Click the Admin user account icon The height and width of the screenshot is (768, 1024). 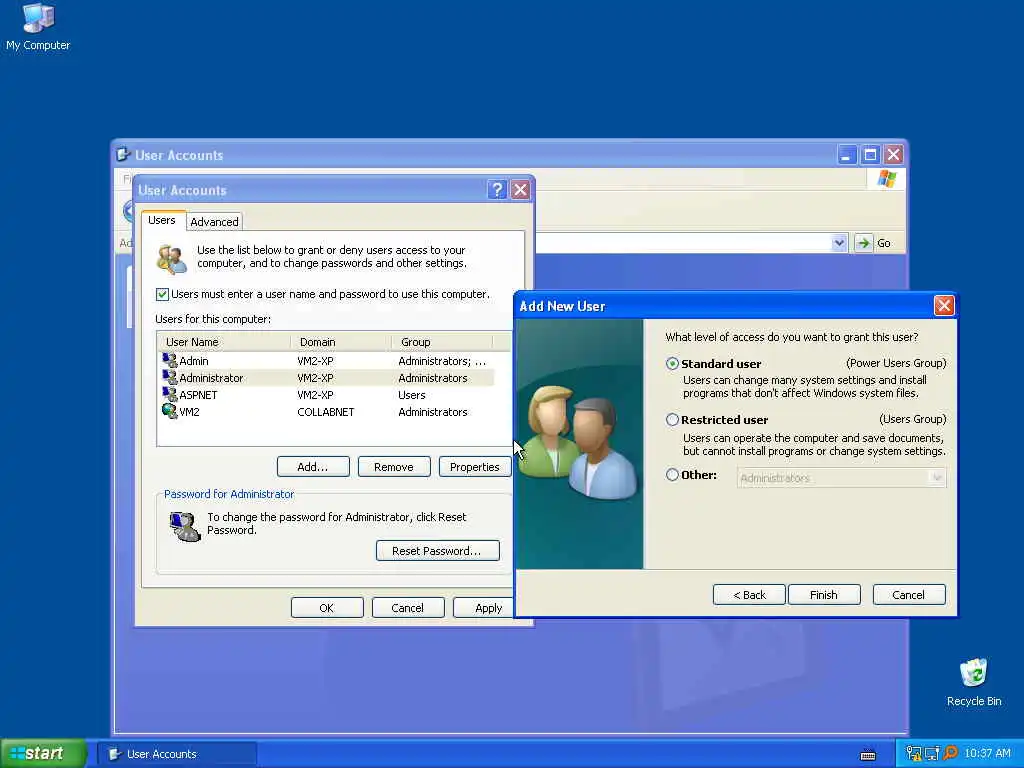tap(170, 360)
